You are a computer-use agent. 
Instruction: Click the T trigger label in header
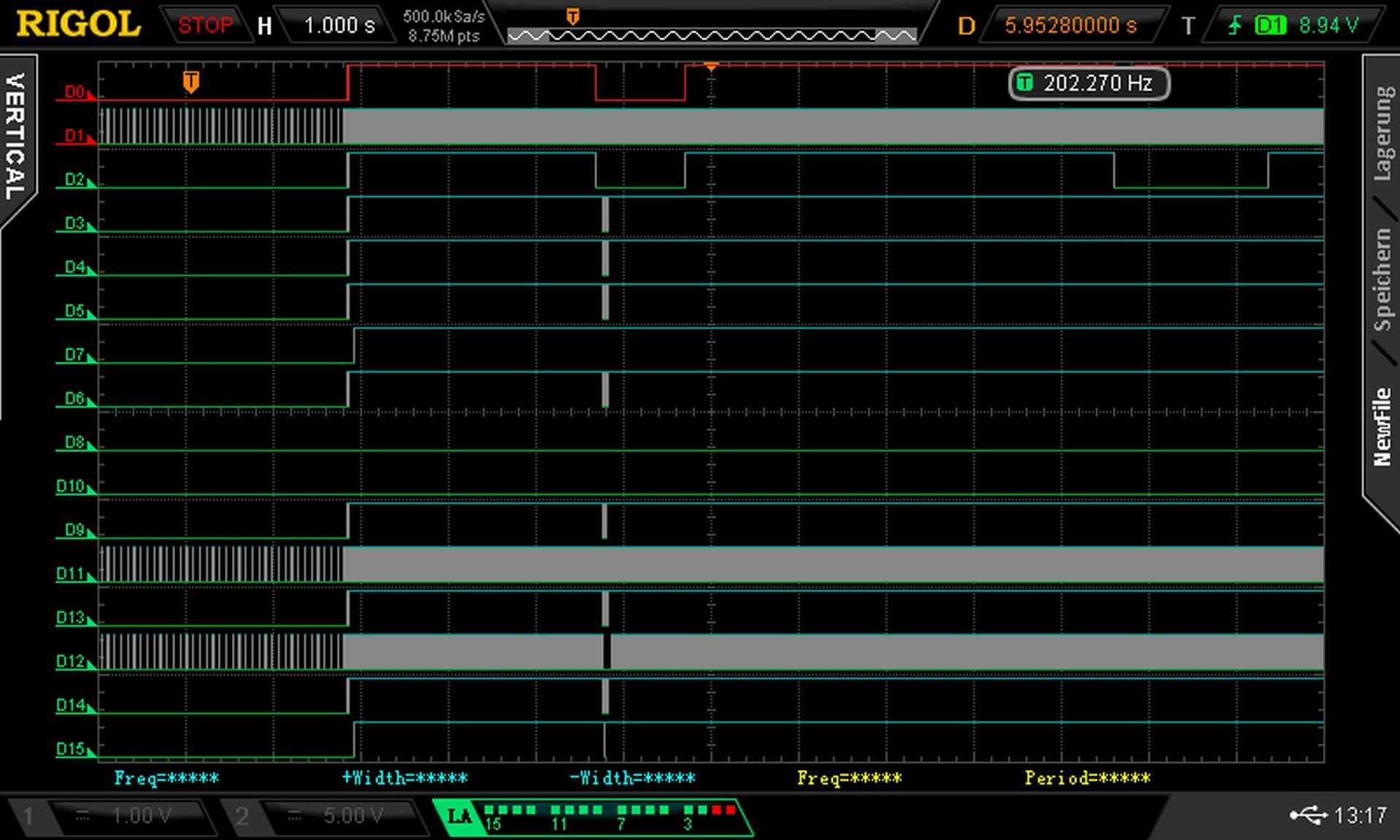[1189, 26]
